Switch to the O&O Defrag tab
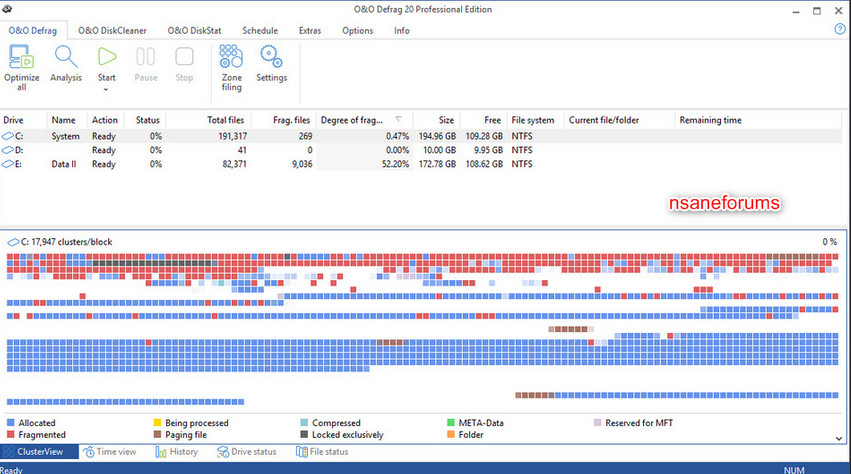This screenshot has height=474, width=851. 33,30
